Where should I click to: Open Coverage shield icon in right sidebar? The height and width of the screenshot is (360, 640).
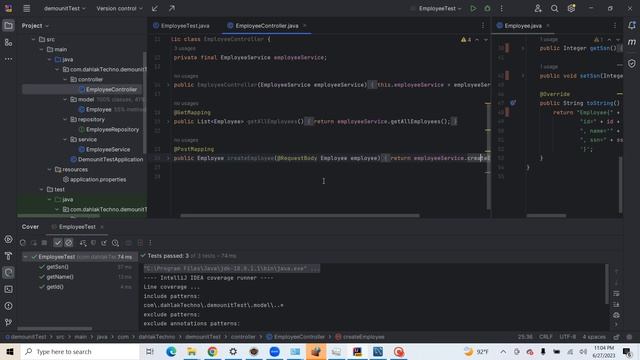click(632, 63)
